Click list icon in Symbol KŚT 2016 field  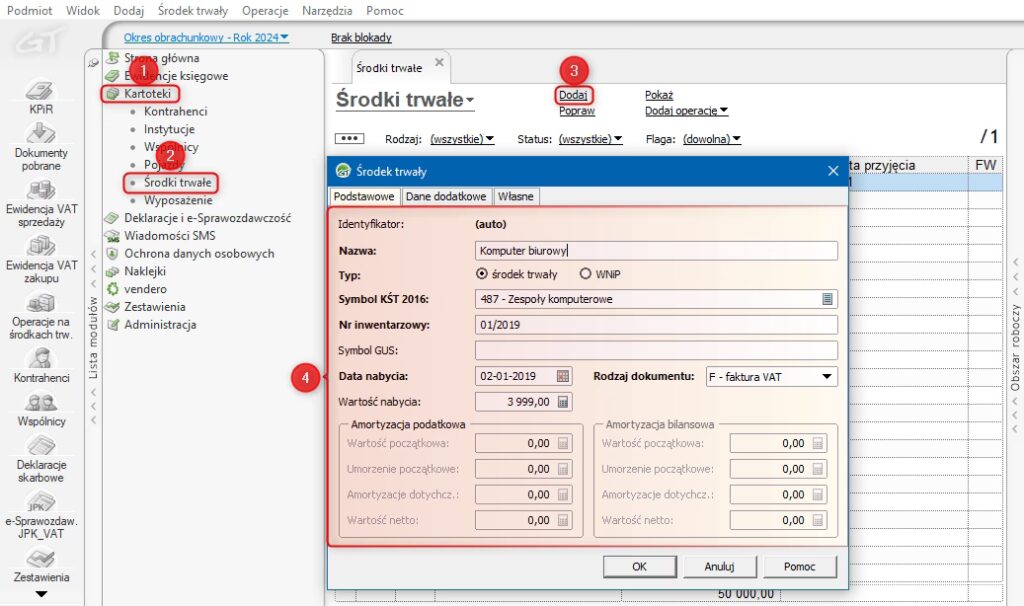coord(827,298)
